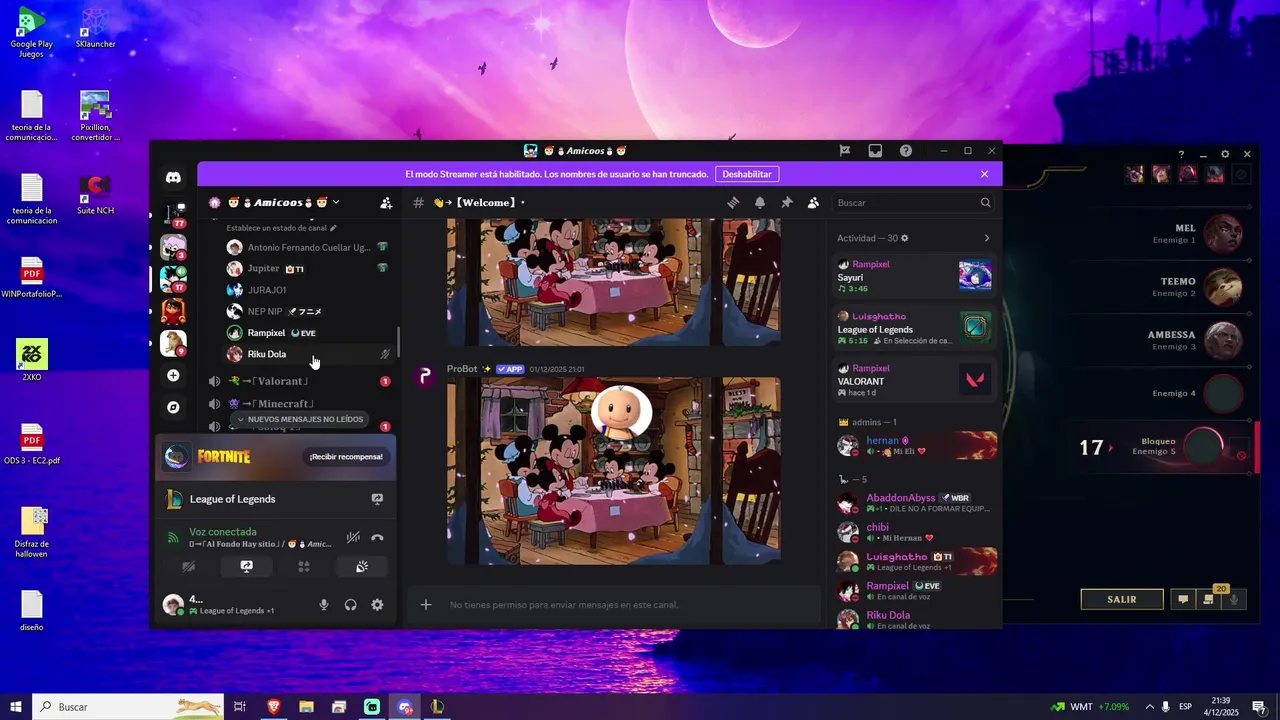Click the Add a Server plus icon
Viewport: 1280px width, 720px height.
tap(173, 375)
